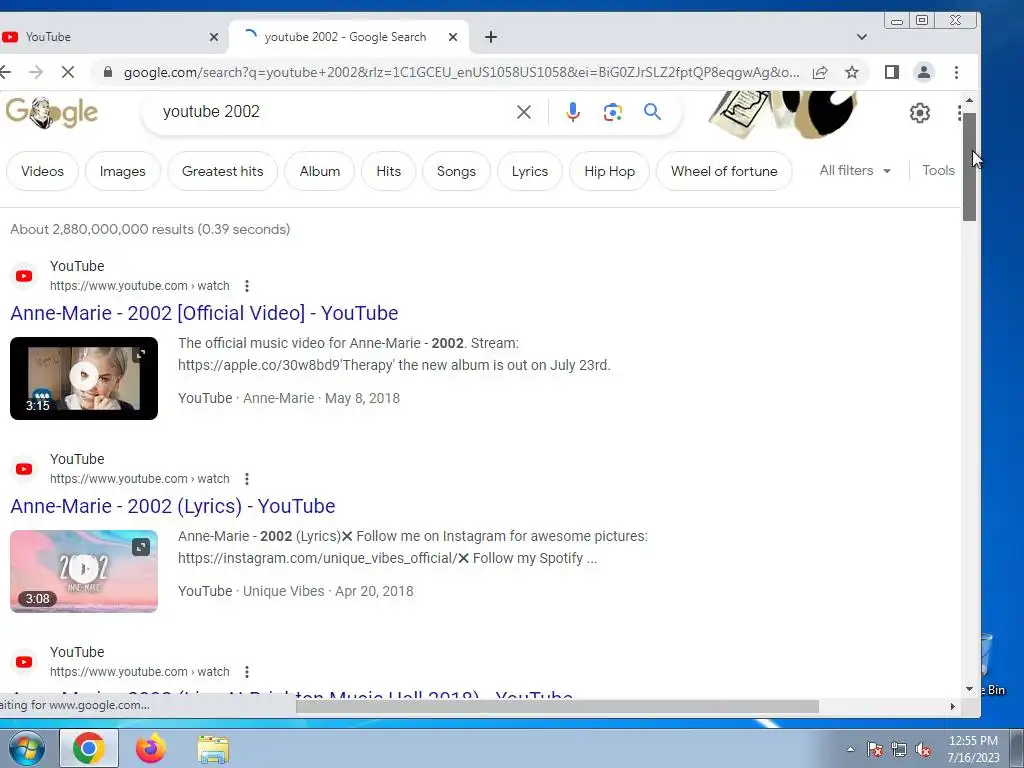This screenshot has width=1024, height=768.
Task: Apply the Hip Hop filter chip
Action: tap(609, 171)
